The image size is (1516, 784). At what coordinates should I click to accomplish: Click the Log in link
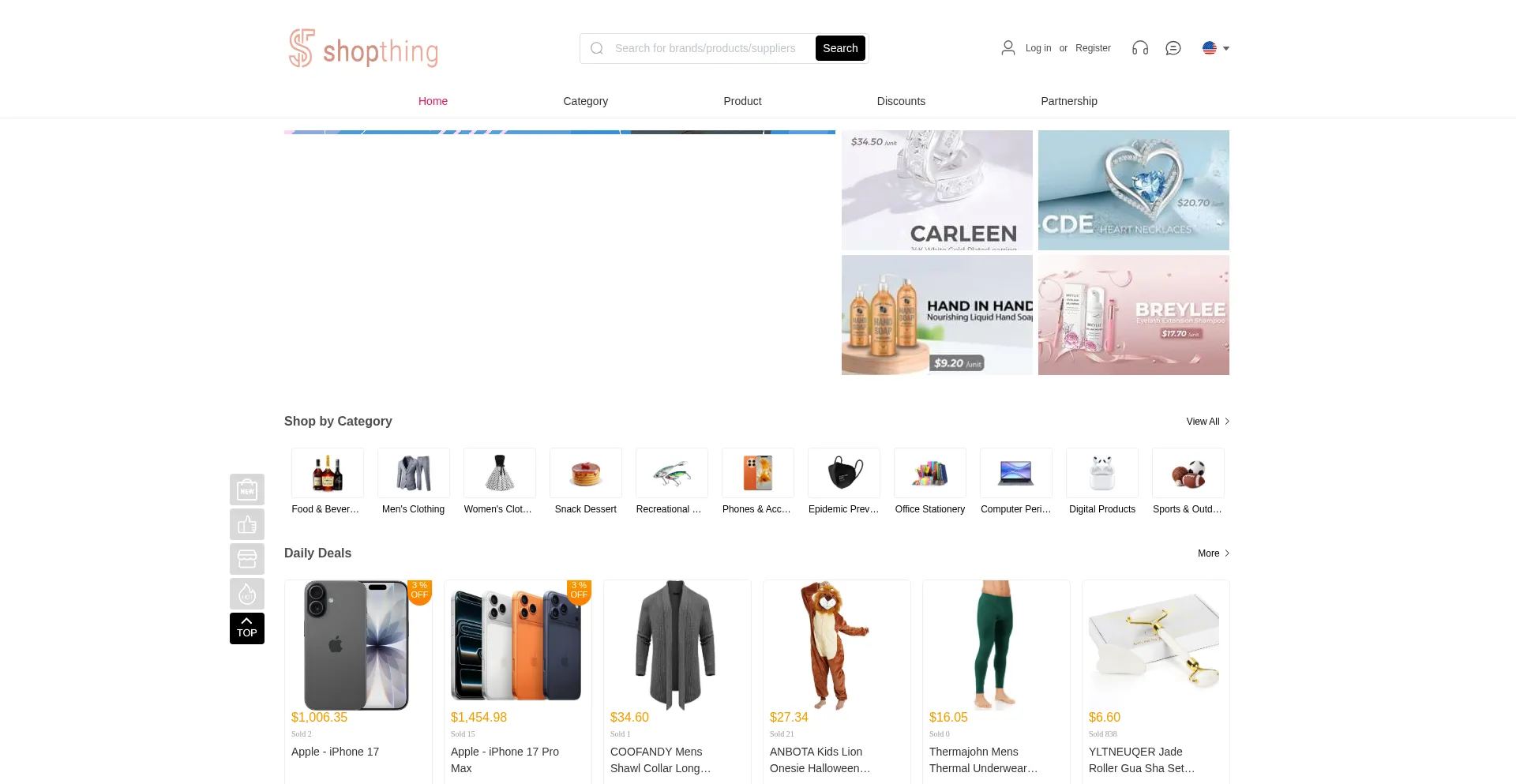pos(1038,48)
